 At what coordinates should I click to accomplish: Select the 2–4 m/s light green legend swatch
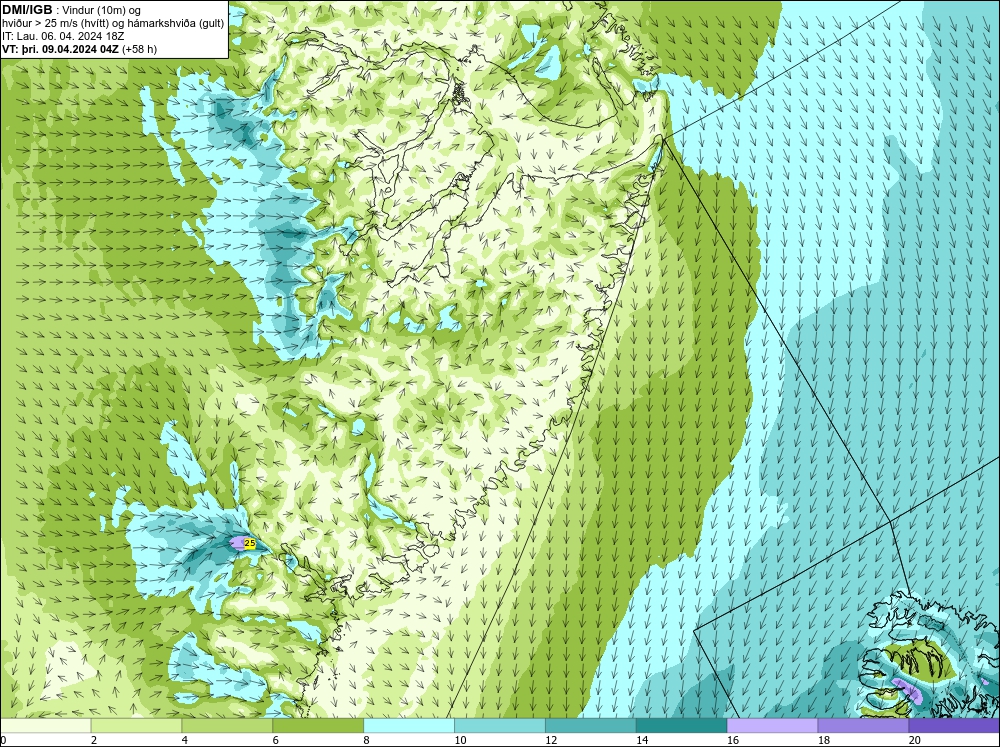coord(136,726)
